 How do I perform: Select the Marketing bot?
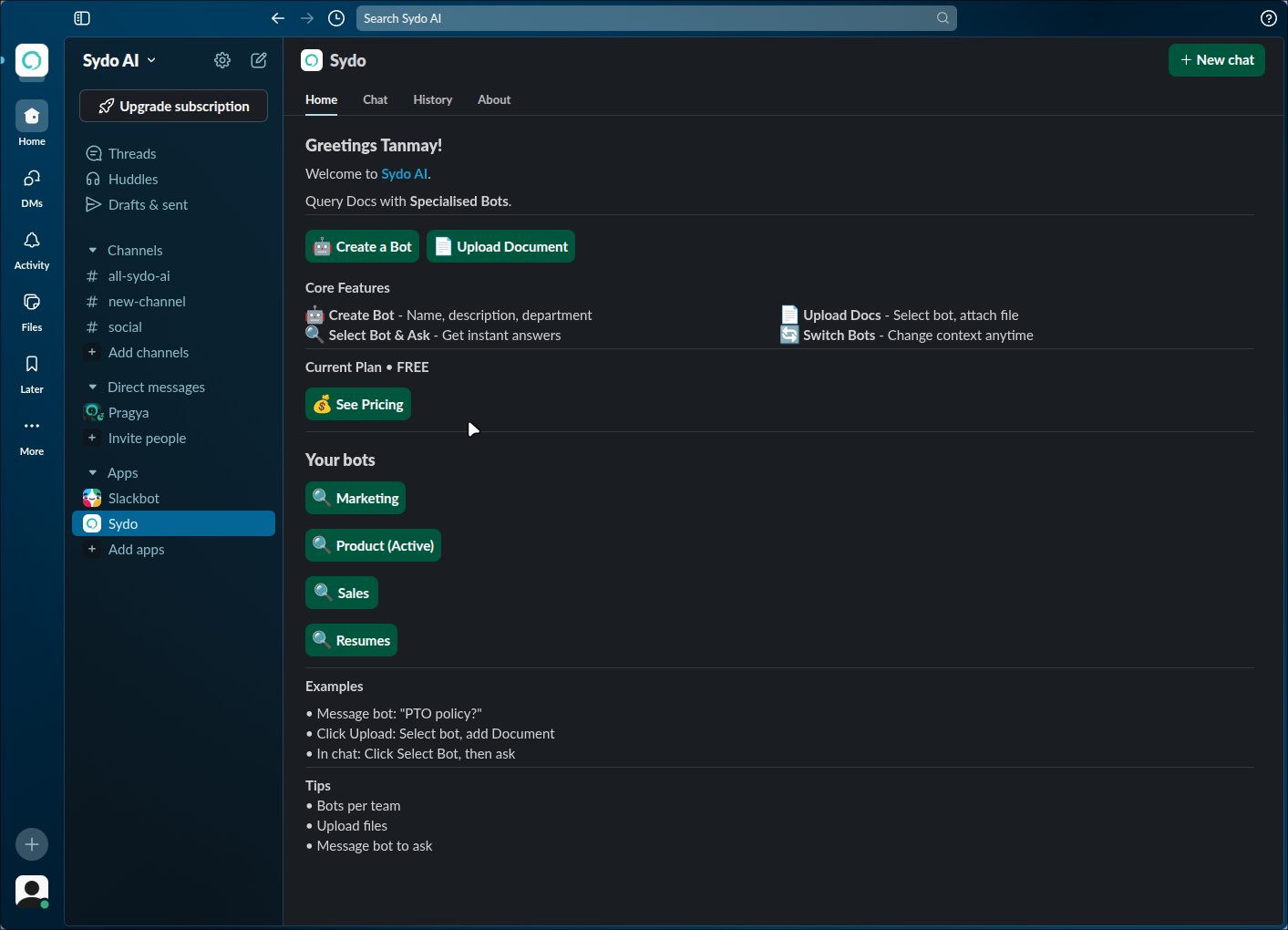(355, 498)
